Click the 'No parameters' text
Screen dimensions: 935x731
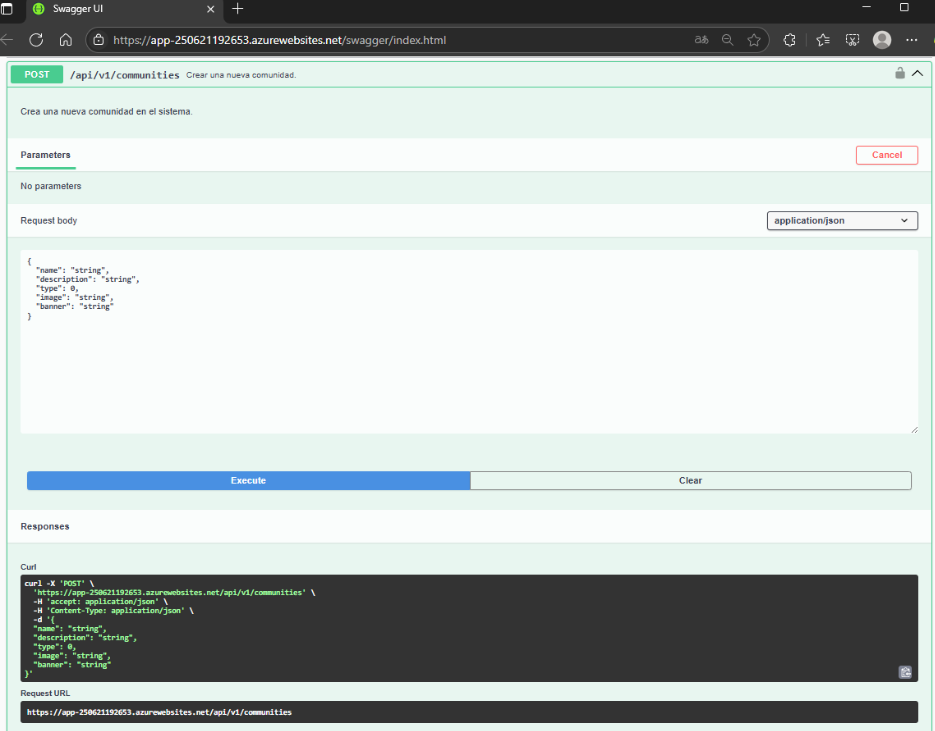[x=51, y=186]
